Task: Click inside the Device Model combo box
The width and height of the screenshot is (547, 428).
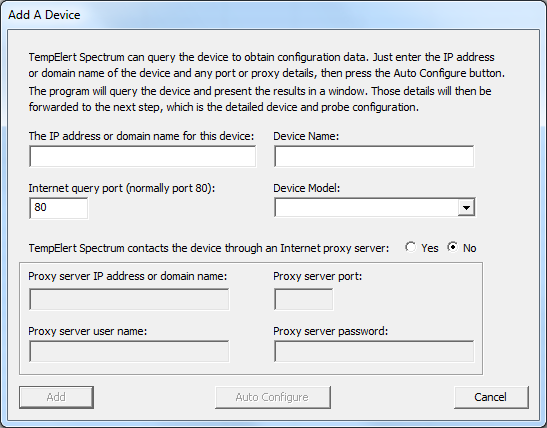Action: coord(366,208)
